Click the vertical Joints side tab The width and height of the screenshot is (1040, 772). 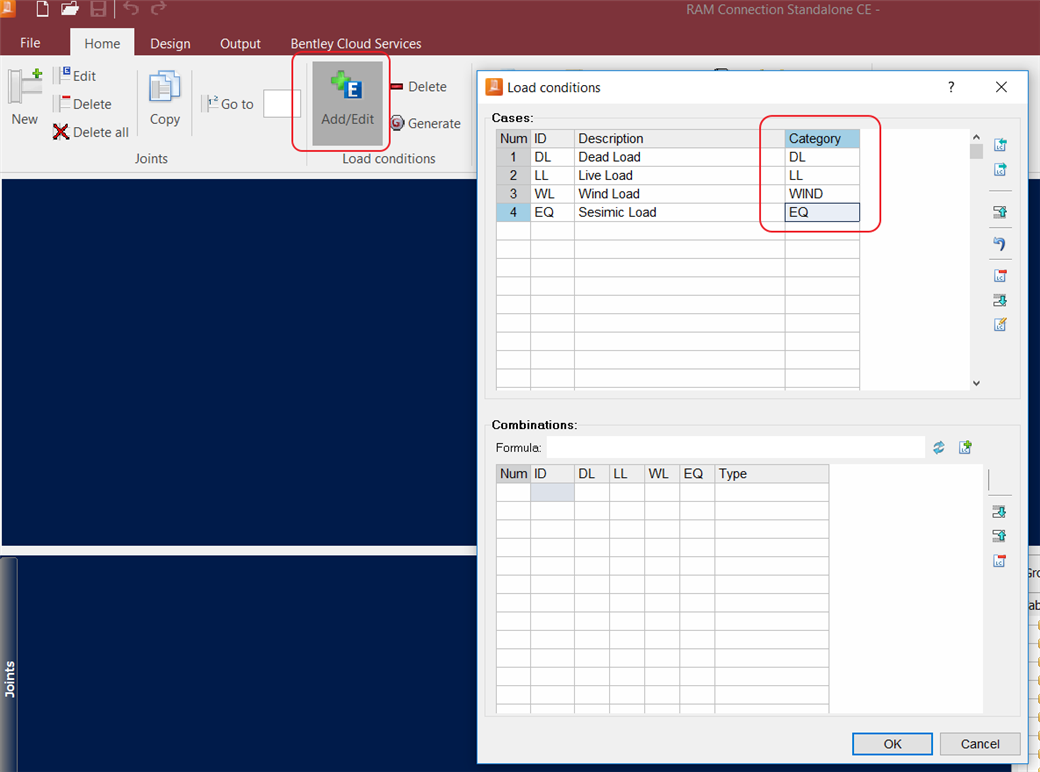(x=9, y=665)
